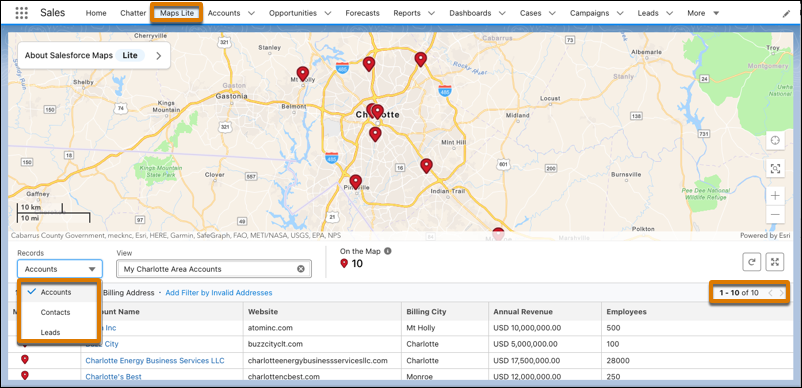802x388 pixels.
Task: Open the Chatter tab
Action: tap(133, 13)
